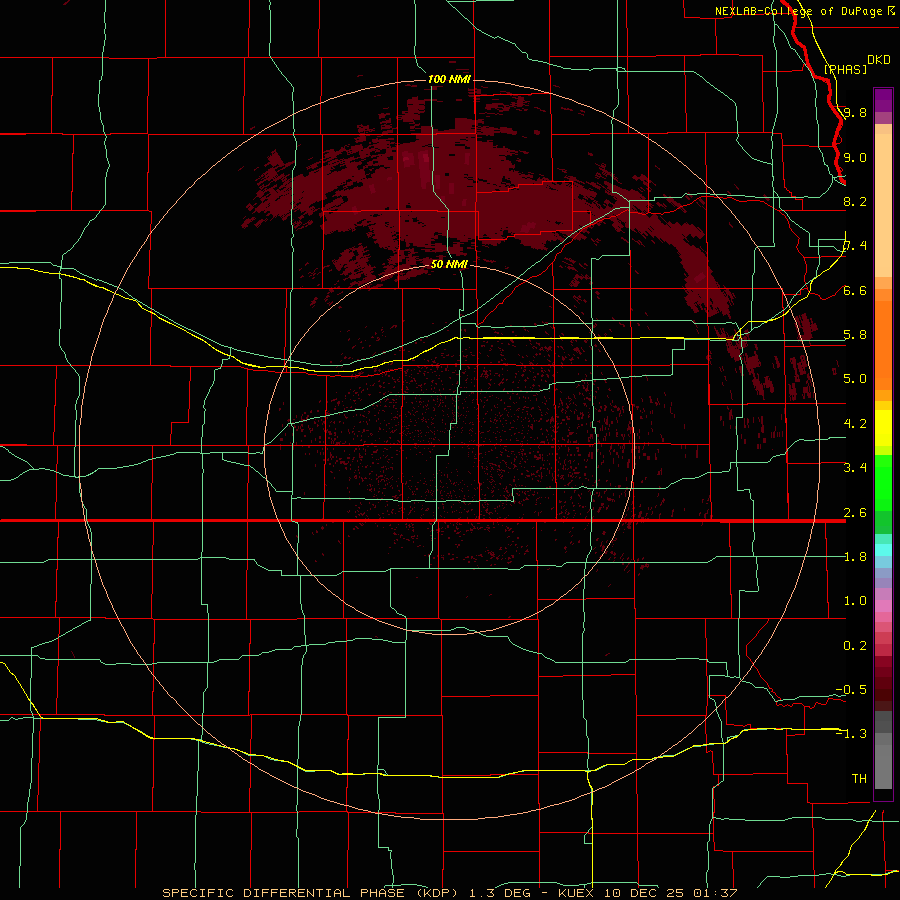Viewport: 900px width, 900px height.
Task: Select the 5.0 scale value
Action: [x=855, y=379]
